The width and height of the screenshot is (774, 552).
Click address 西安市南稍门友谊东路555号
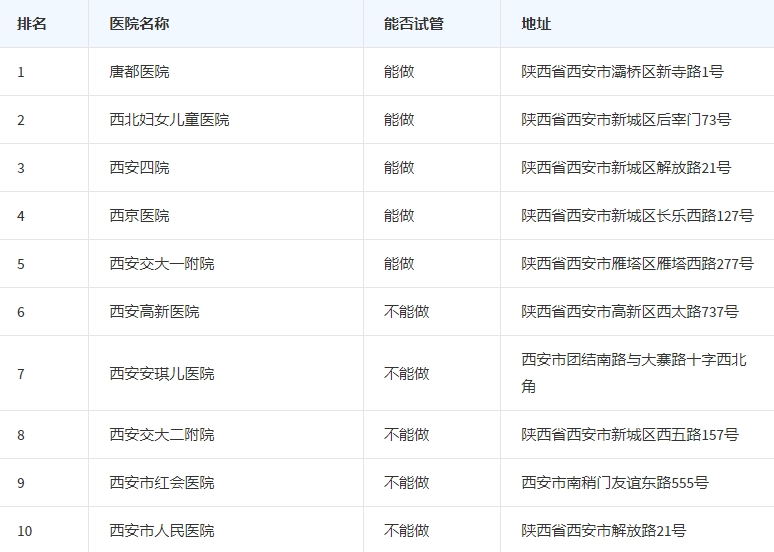coord(615,482)
